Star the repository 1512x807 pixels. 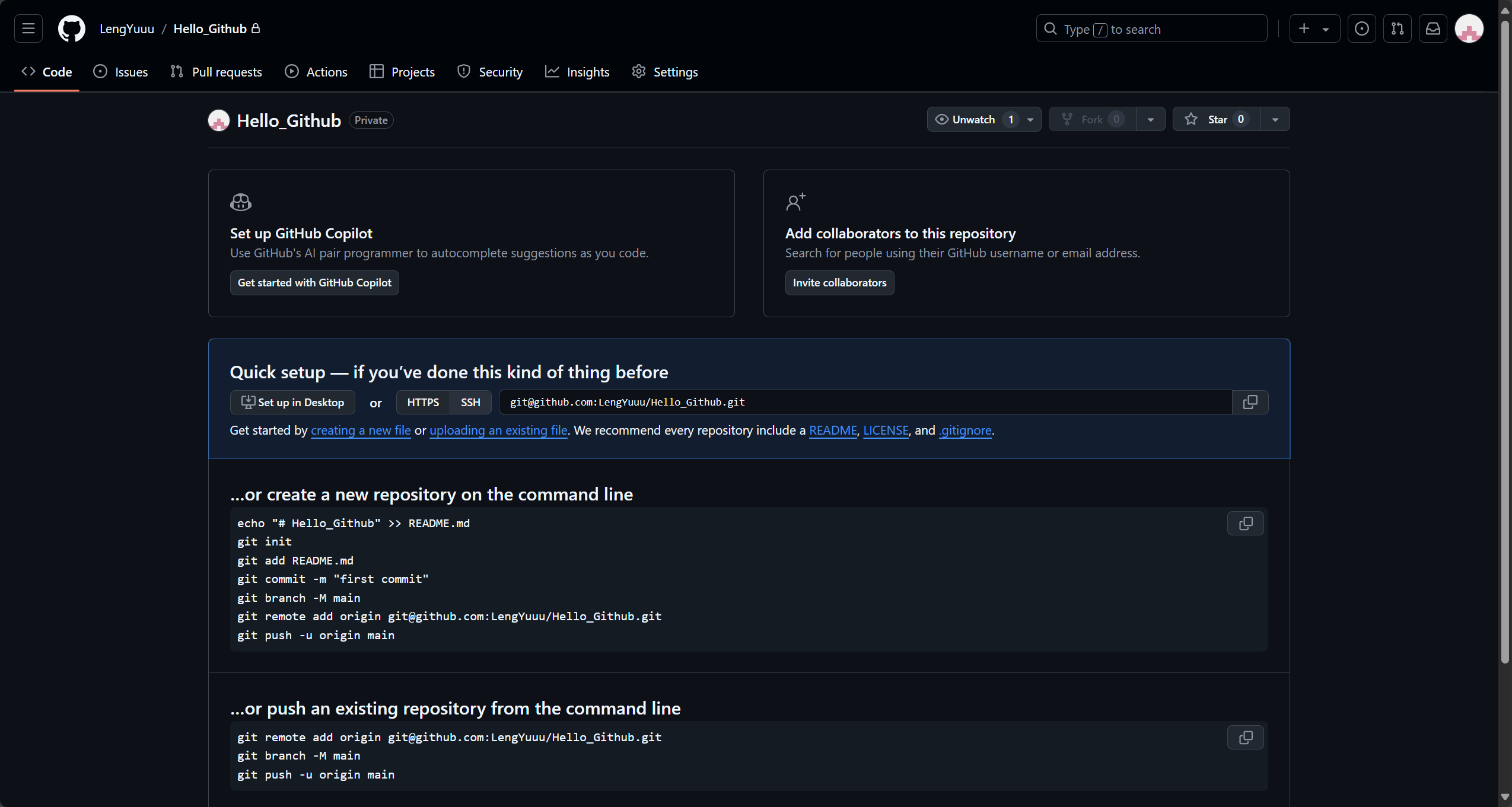click(1216, 119)
